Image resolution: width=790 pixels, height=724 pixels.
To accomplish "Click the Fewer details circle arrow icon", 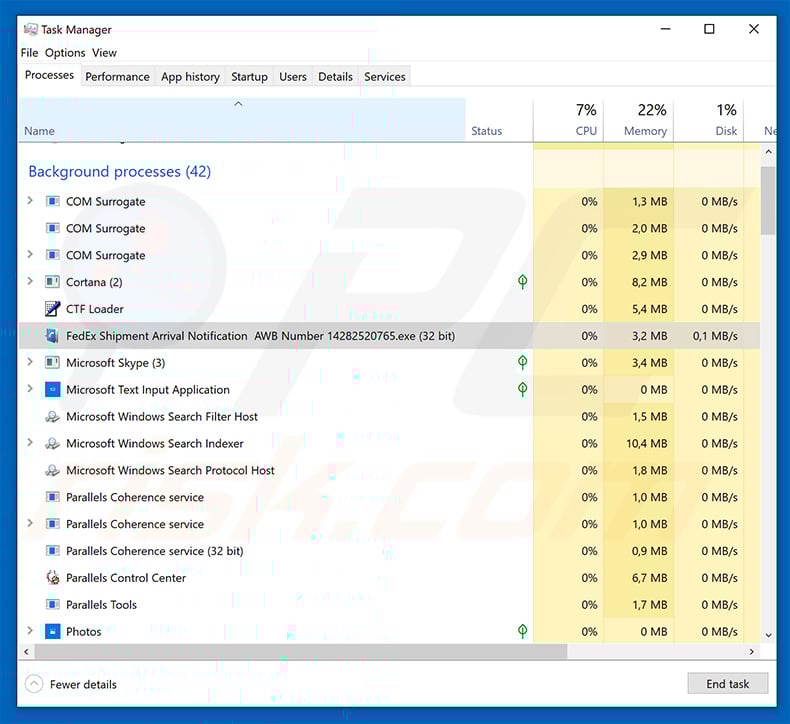I will click(x=34, y=684).
